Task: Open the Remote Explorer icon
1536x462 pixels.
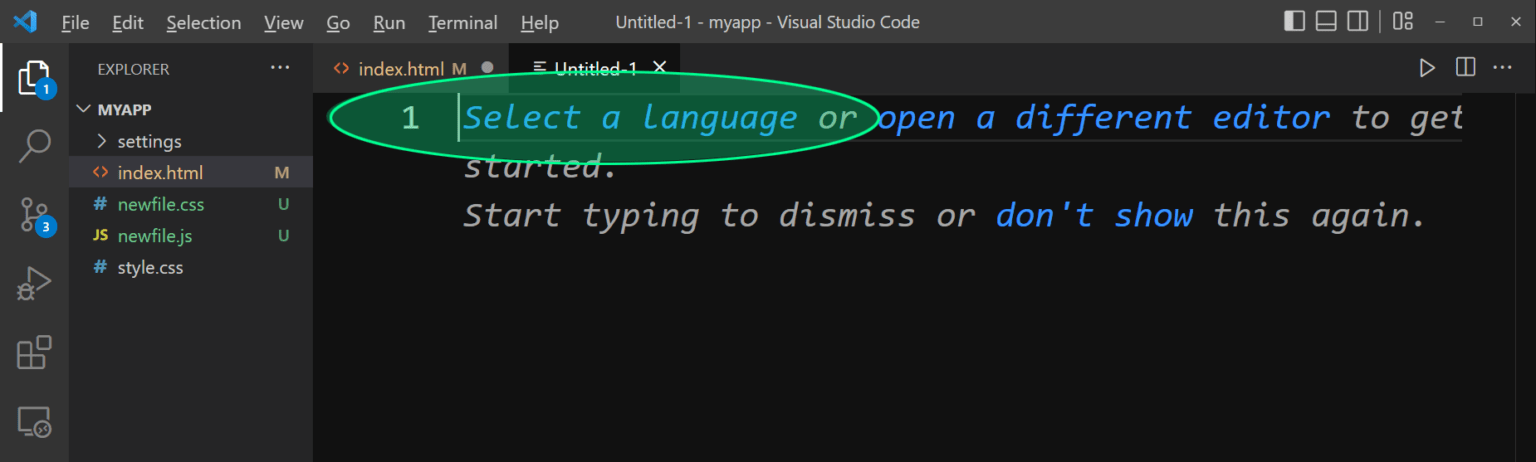Action: [34, 421]
